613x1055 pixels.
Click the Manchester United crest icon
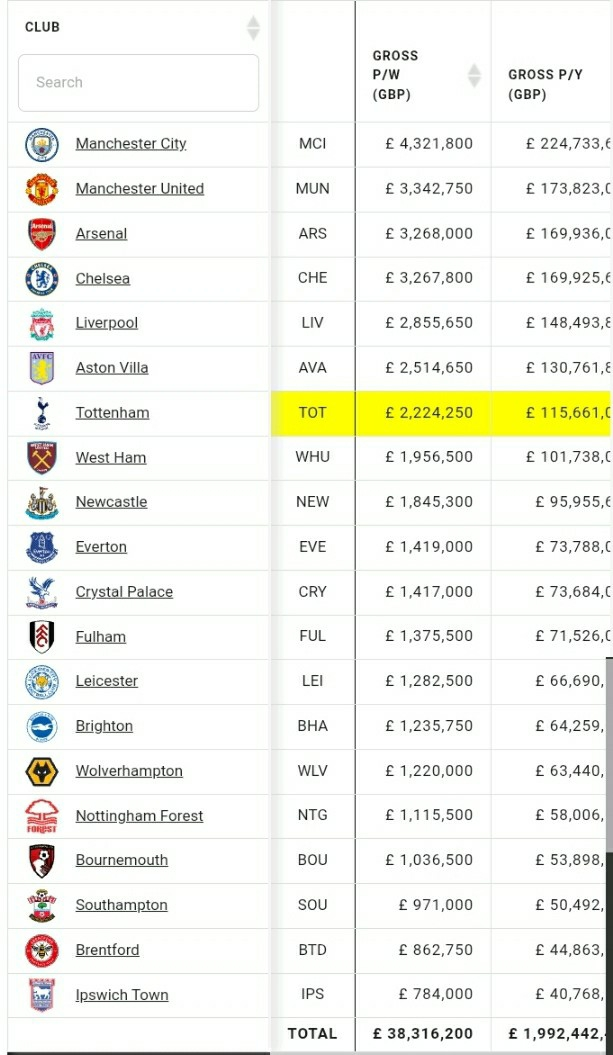pos(42,189)
